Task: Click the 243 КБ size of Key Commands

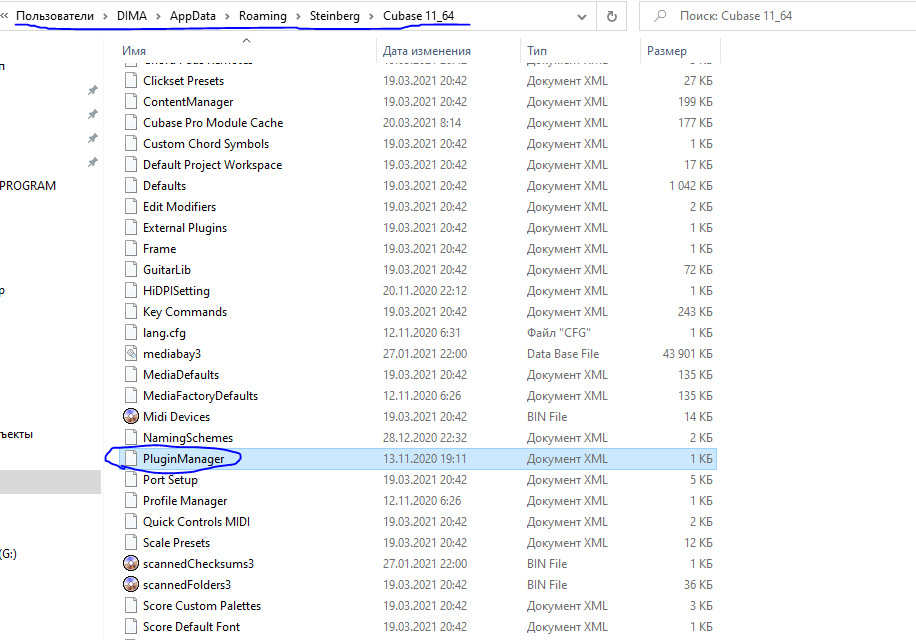Action: 695,312
